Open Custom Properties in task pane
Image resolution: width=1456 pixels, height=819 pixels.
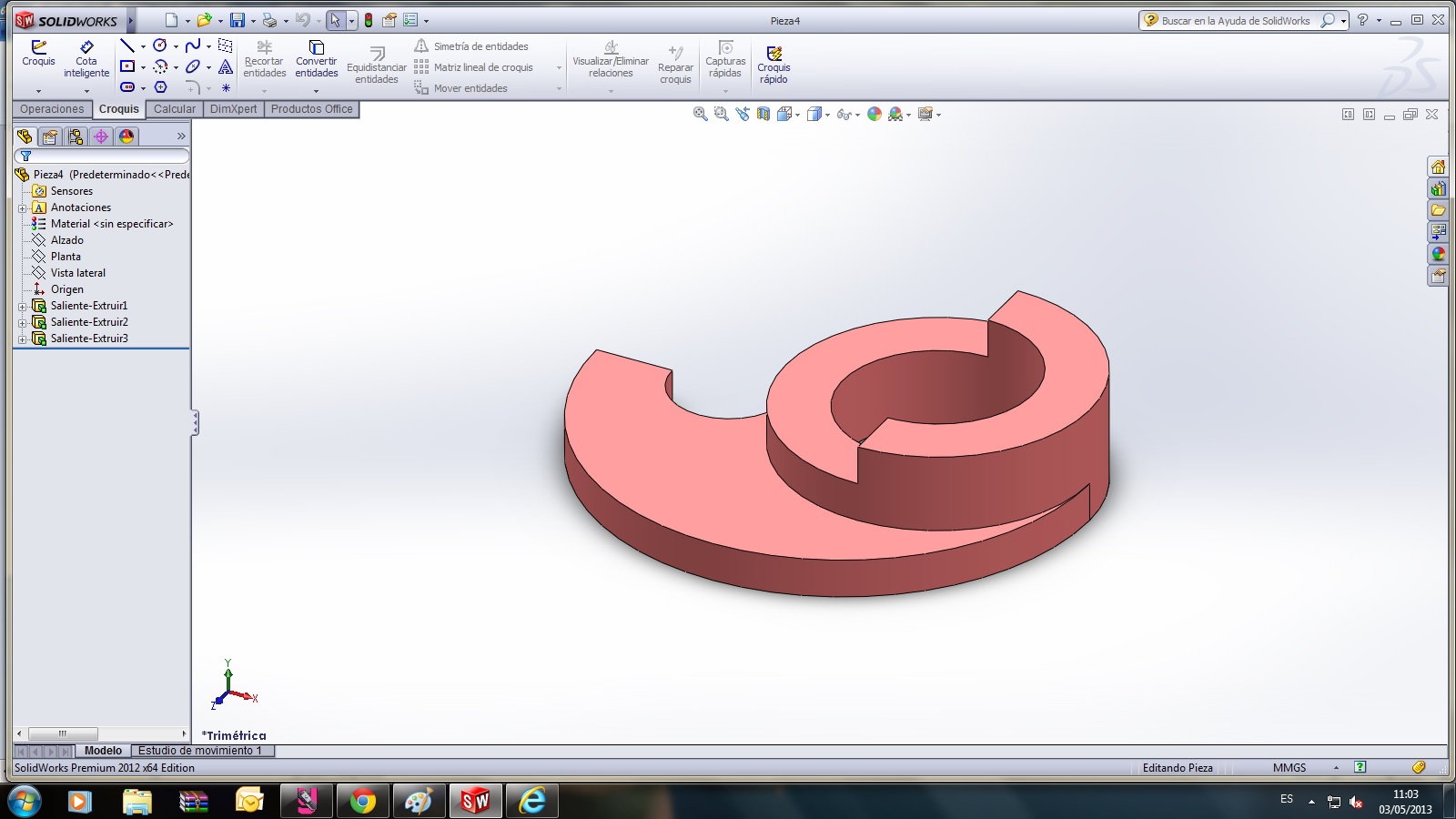pyautogui.click(x=1438, y=276)
